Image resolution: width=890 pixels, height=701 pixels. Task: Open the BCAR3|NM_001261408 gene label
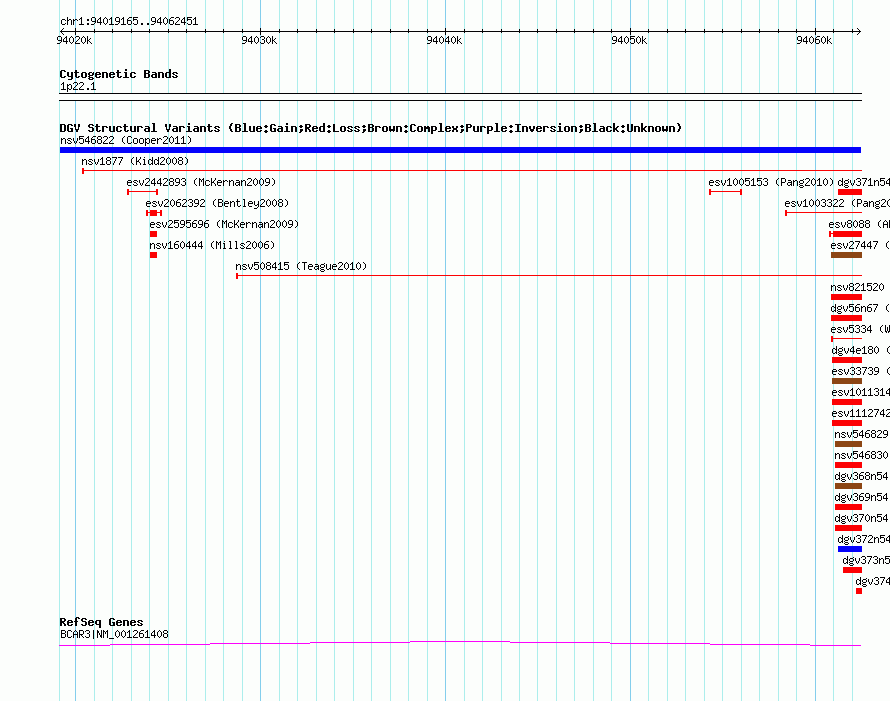114,635
